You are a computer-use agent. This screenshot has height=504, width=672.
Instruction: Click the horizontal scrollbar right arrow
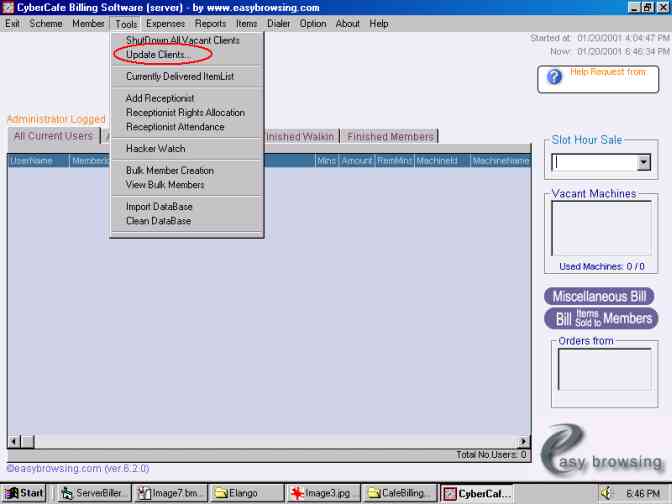point(523,441)
